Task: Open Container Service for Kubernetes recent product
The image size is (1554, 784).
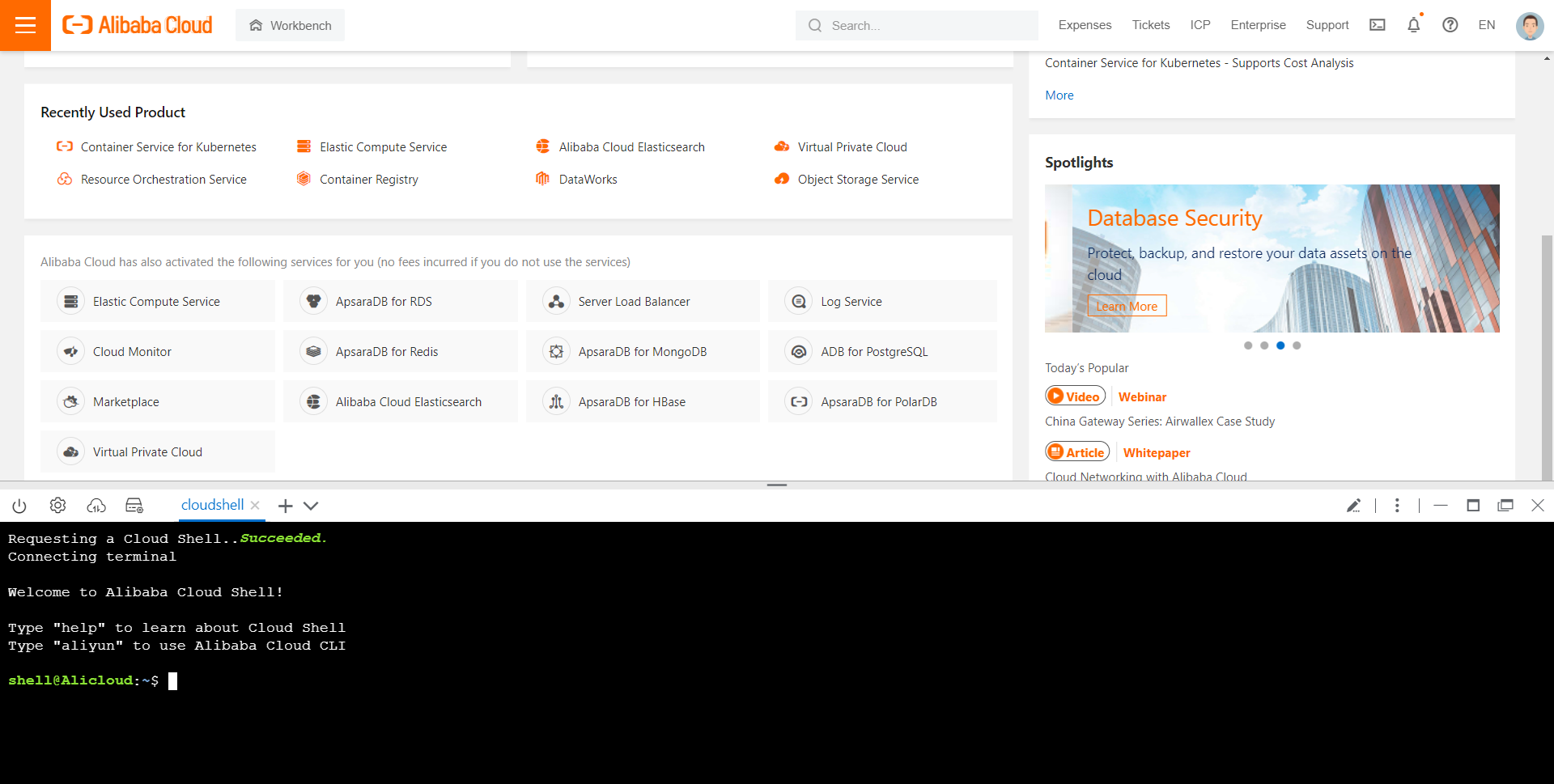Action: click(x=156, y=146)
